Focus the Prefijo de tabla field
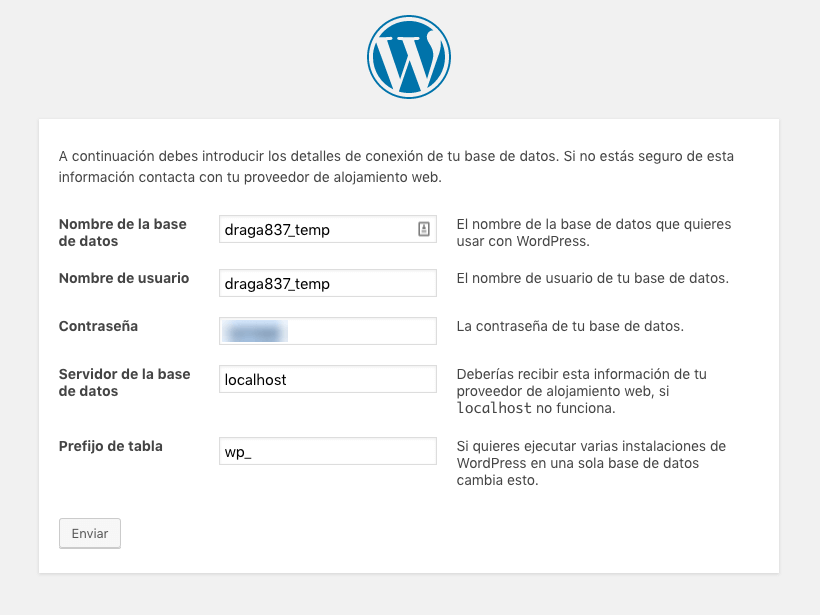This screenshot has width=820, height=615. tap(328, 451)
